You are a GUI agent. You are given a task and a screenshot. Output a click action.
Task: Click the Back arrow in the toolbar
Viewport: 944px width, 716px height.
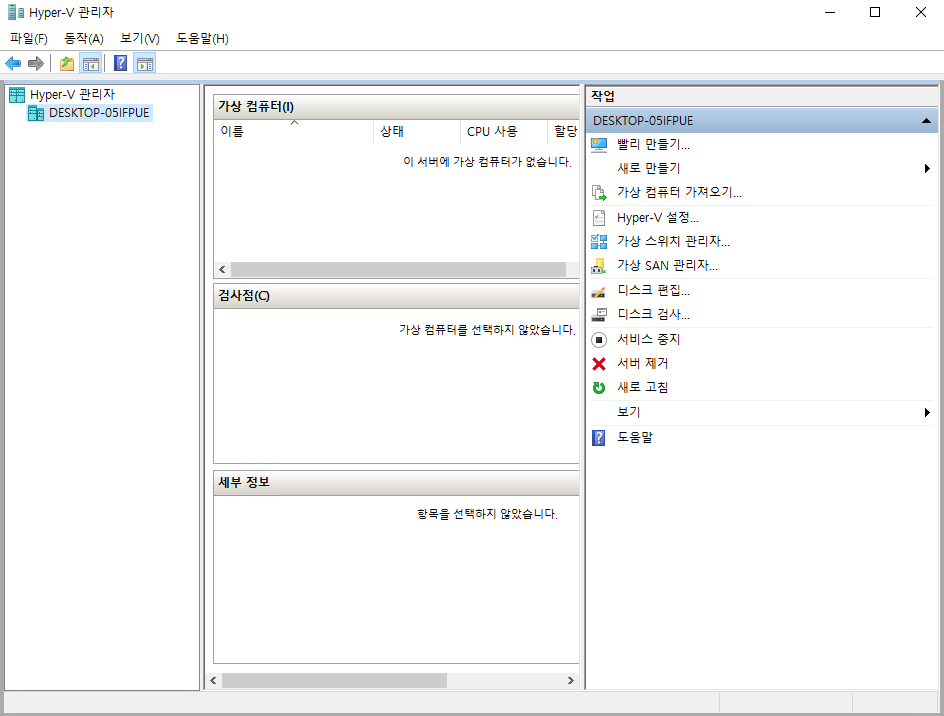point(13,64)
